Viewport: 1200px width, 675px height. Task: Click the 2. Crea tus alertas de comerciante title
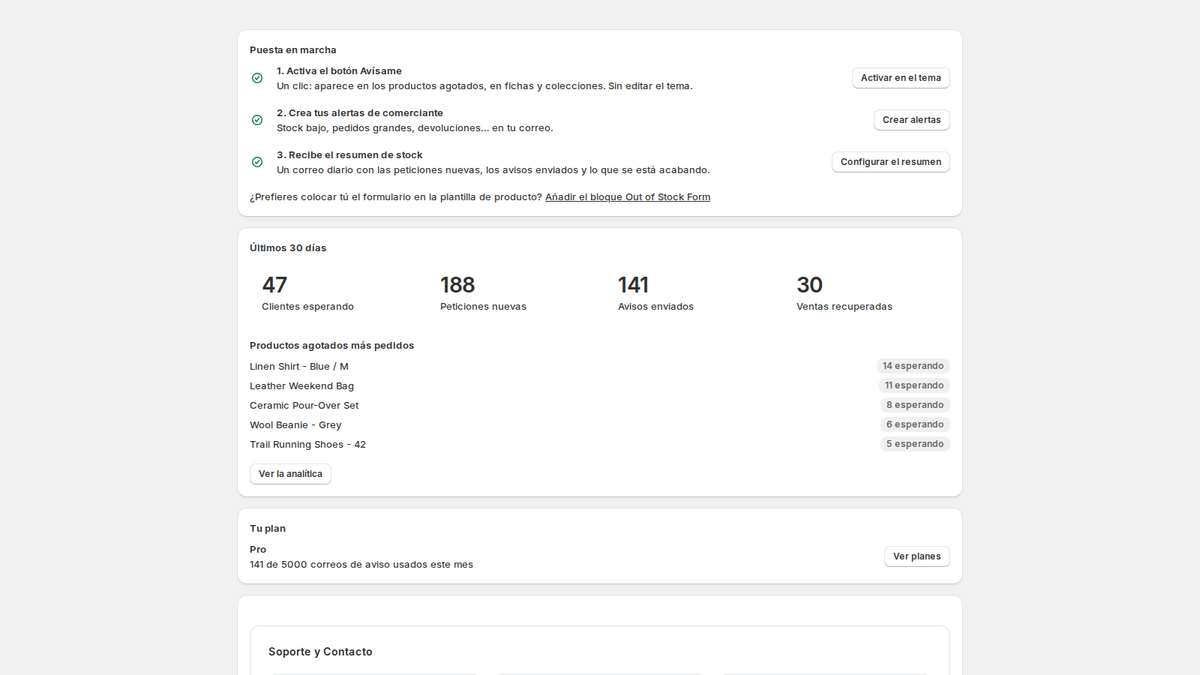coord(360,113)
